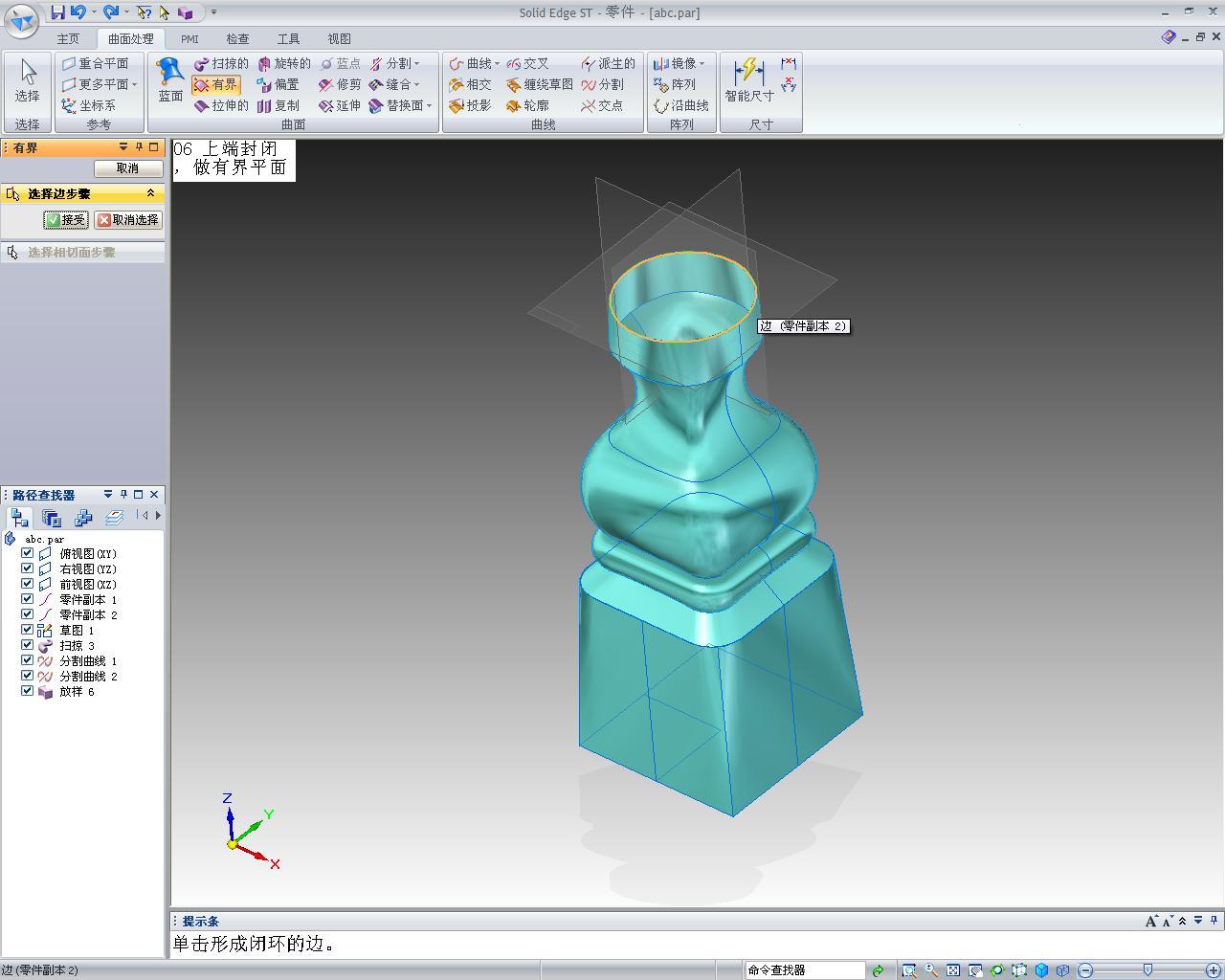The width and height of the screenshot is (1225, 980).
Task: Select the 有界 bounded surface tool
Action: coord(215,84)
